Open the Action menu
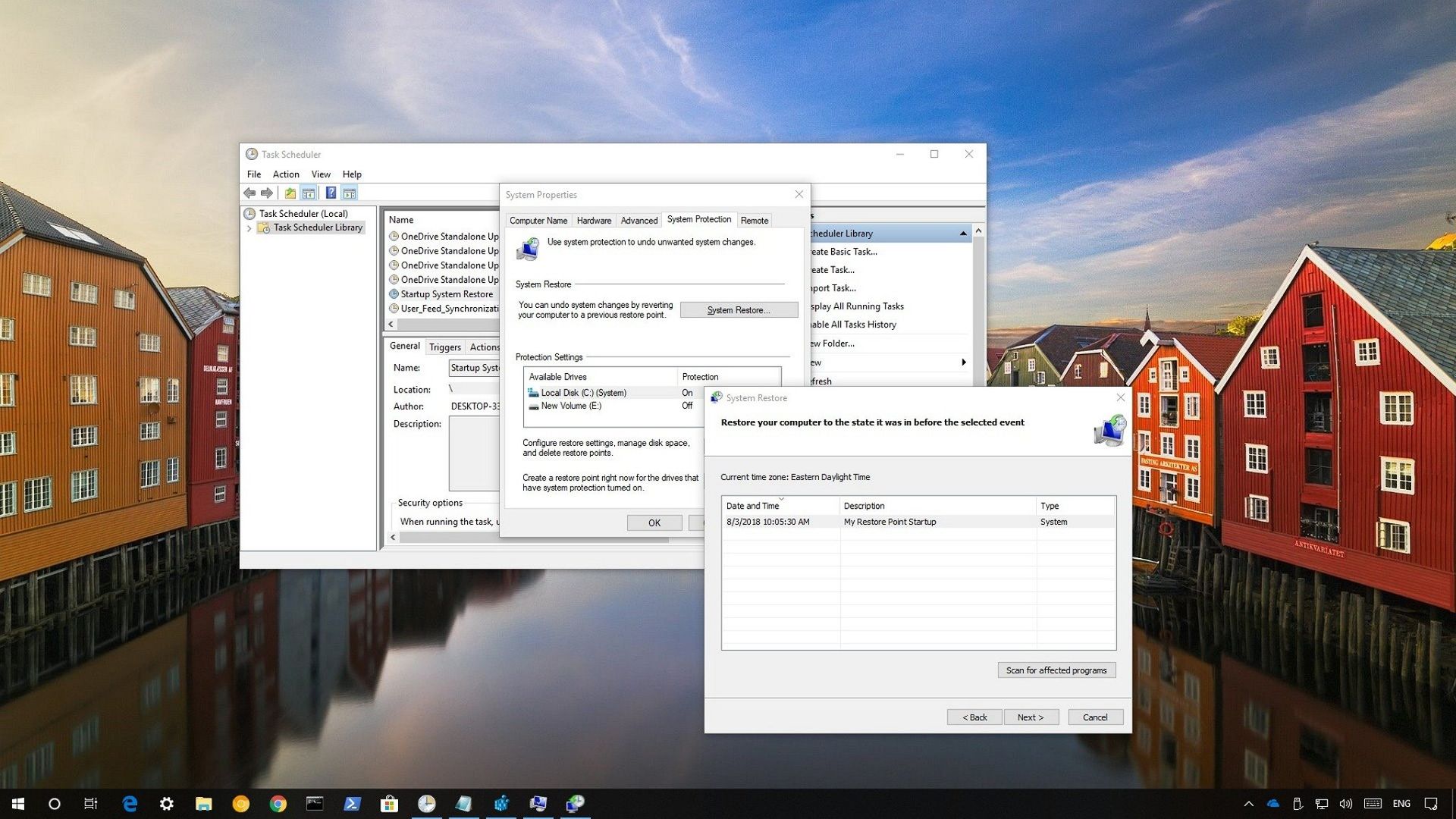This screenshot has height=819, width=1456. pos(286,174)
